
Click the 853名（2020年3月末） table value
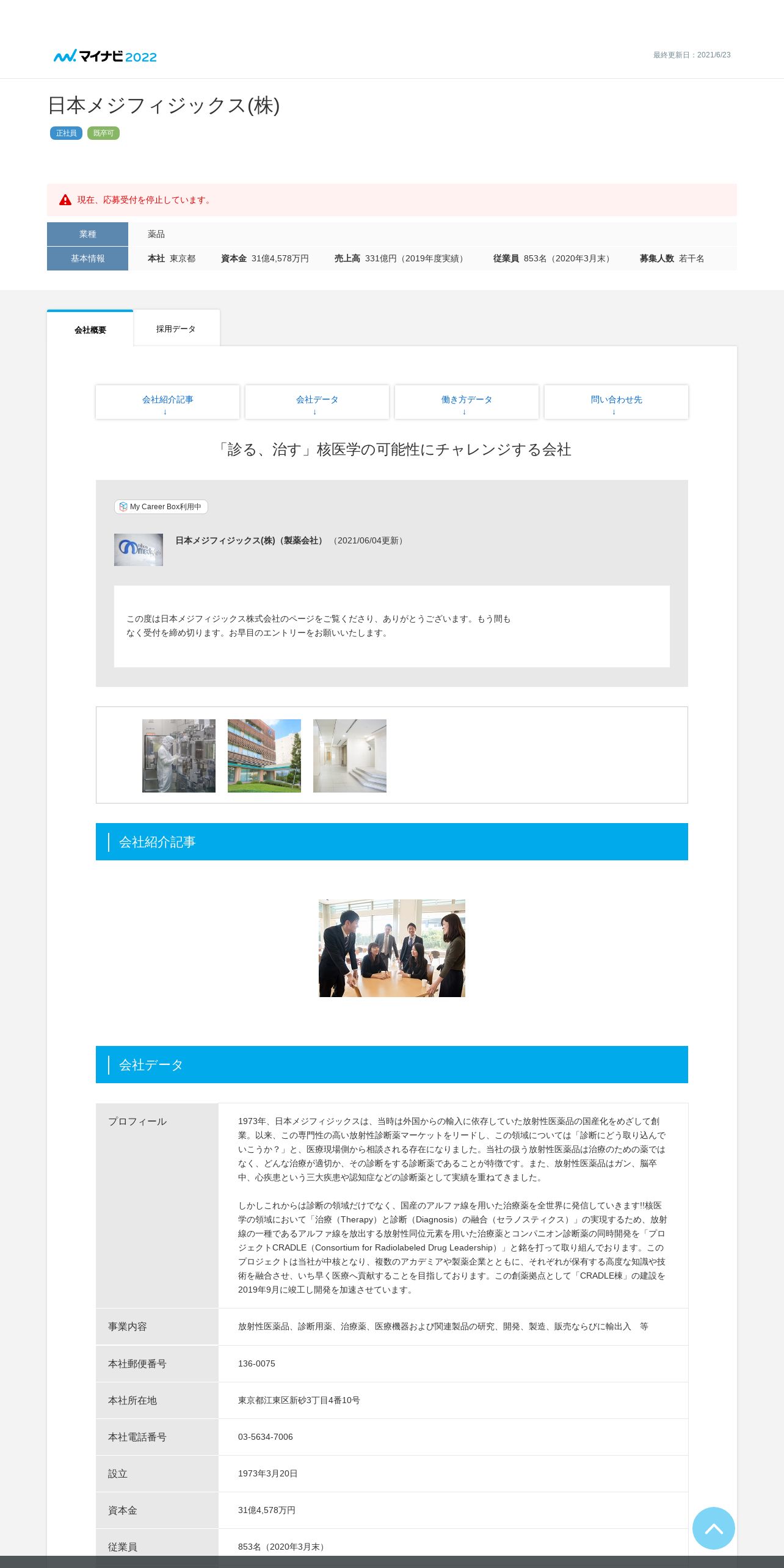pos(283,1547)
